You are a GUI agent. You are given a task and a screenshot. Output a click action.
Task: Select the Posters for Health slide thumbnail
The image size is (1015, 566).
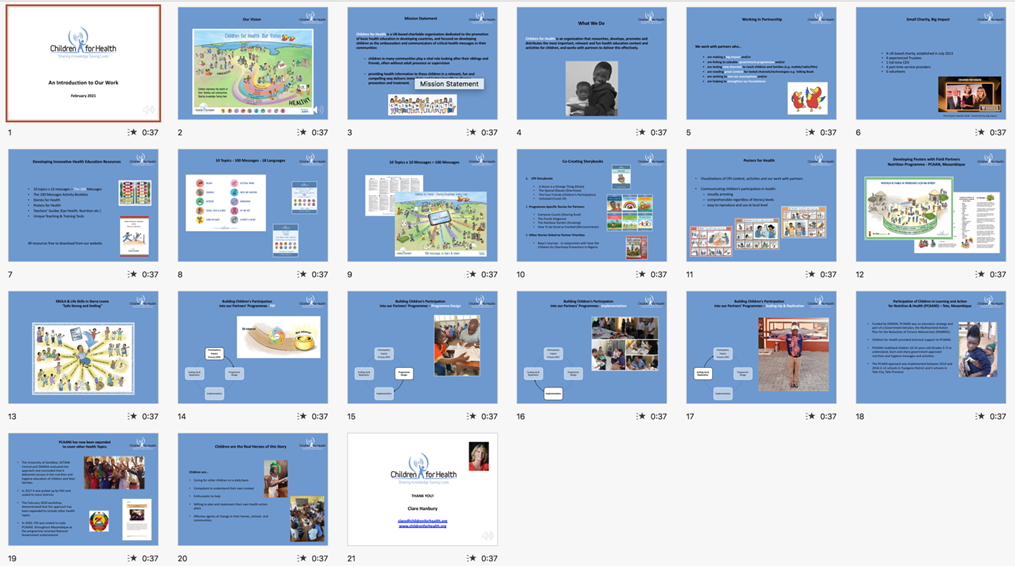[x=761, y=205]
